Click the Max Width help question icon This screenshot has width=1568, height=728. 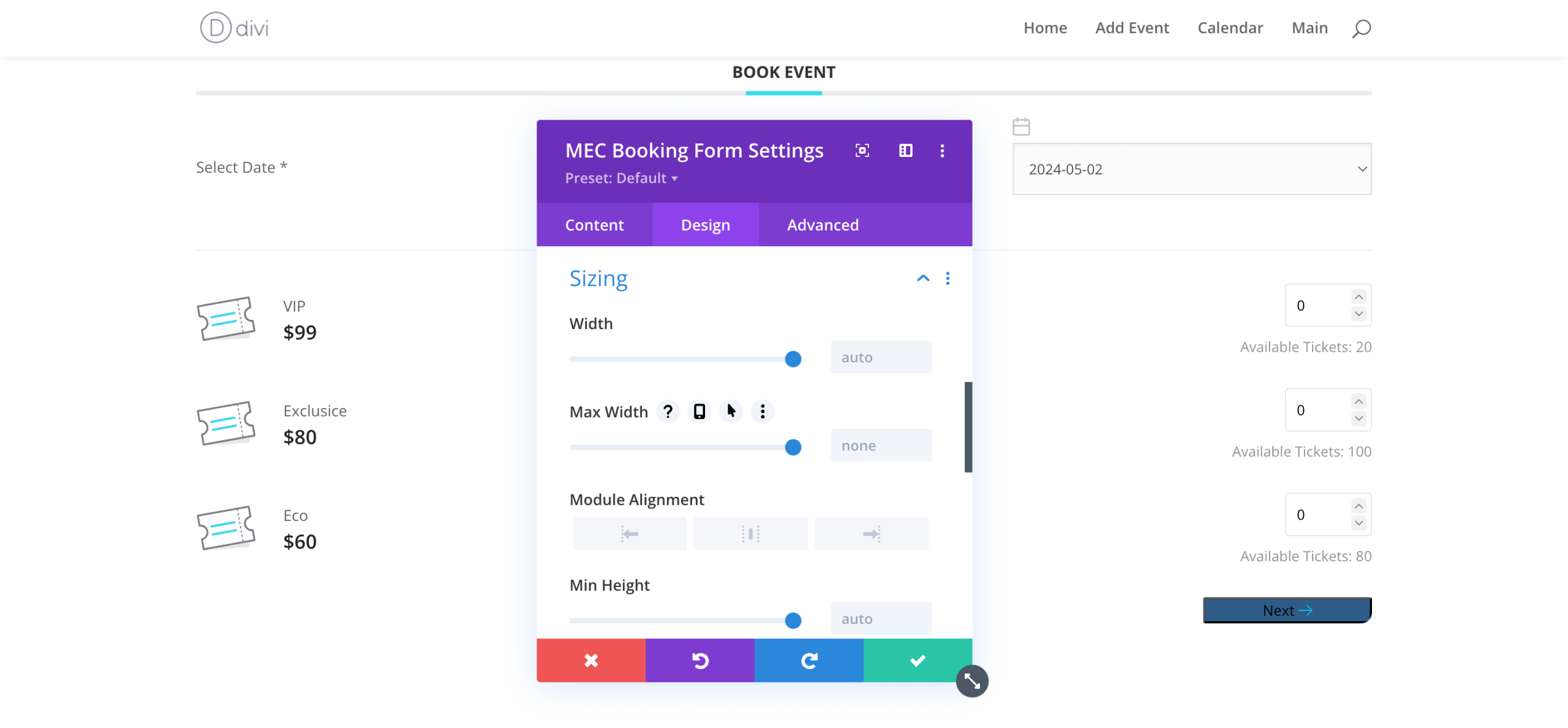click(668, 411)
